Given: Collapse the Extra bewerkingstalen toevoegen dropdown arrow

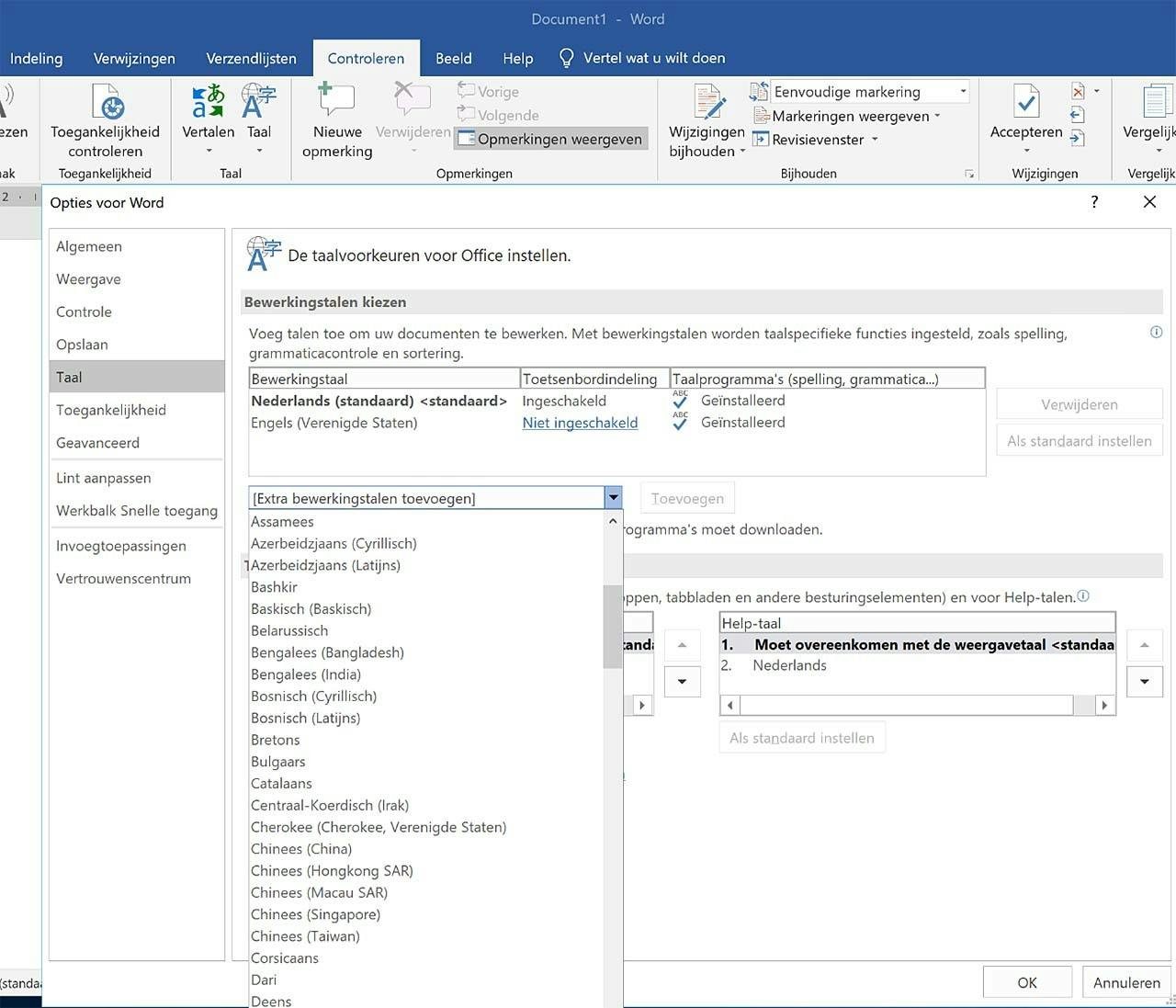Looking at the screenshot, I should tap(613, 498).
